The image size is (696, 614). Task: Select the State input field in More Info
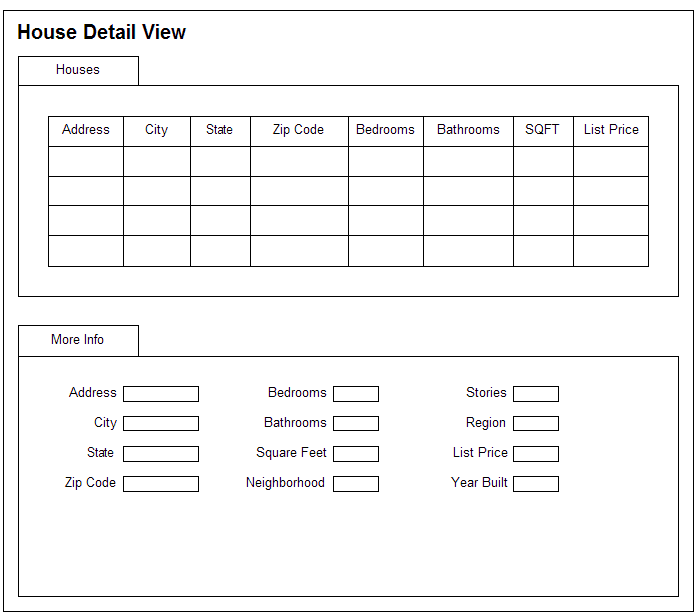[x=161, y=454]
